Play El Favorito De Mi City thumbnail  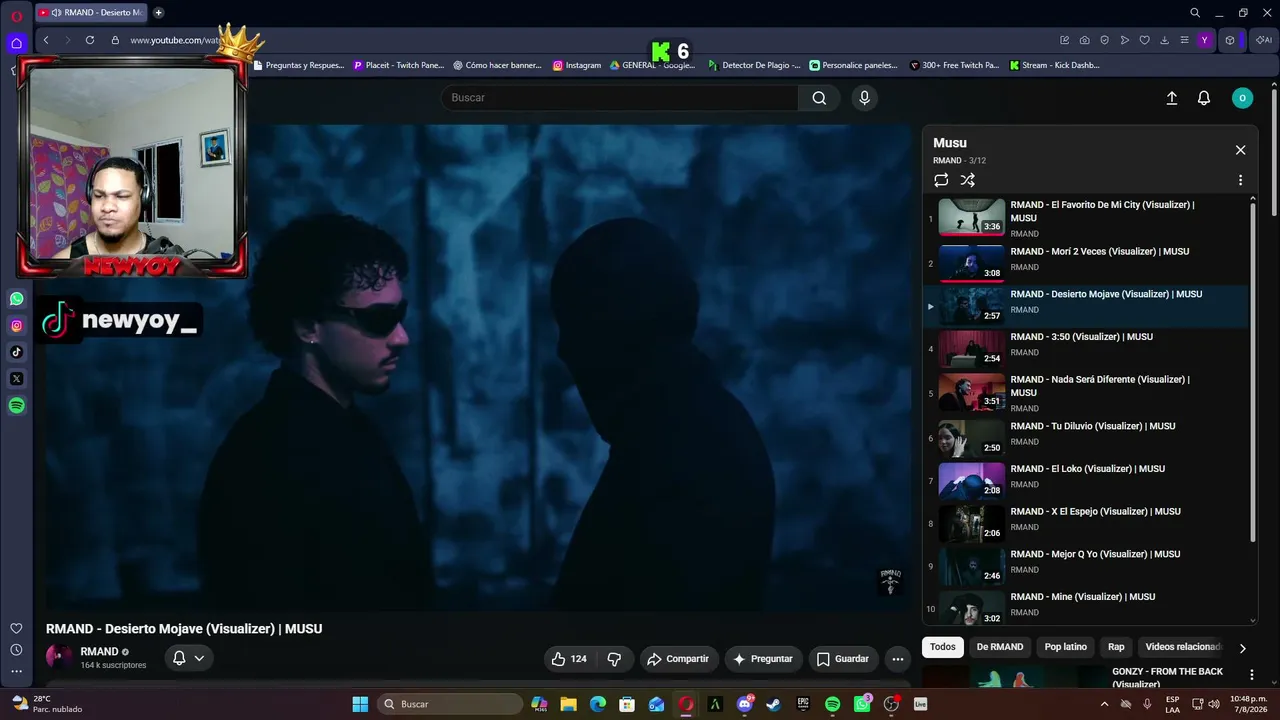[x=971, y=217]
